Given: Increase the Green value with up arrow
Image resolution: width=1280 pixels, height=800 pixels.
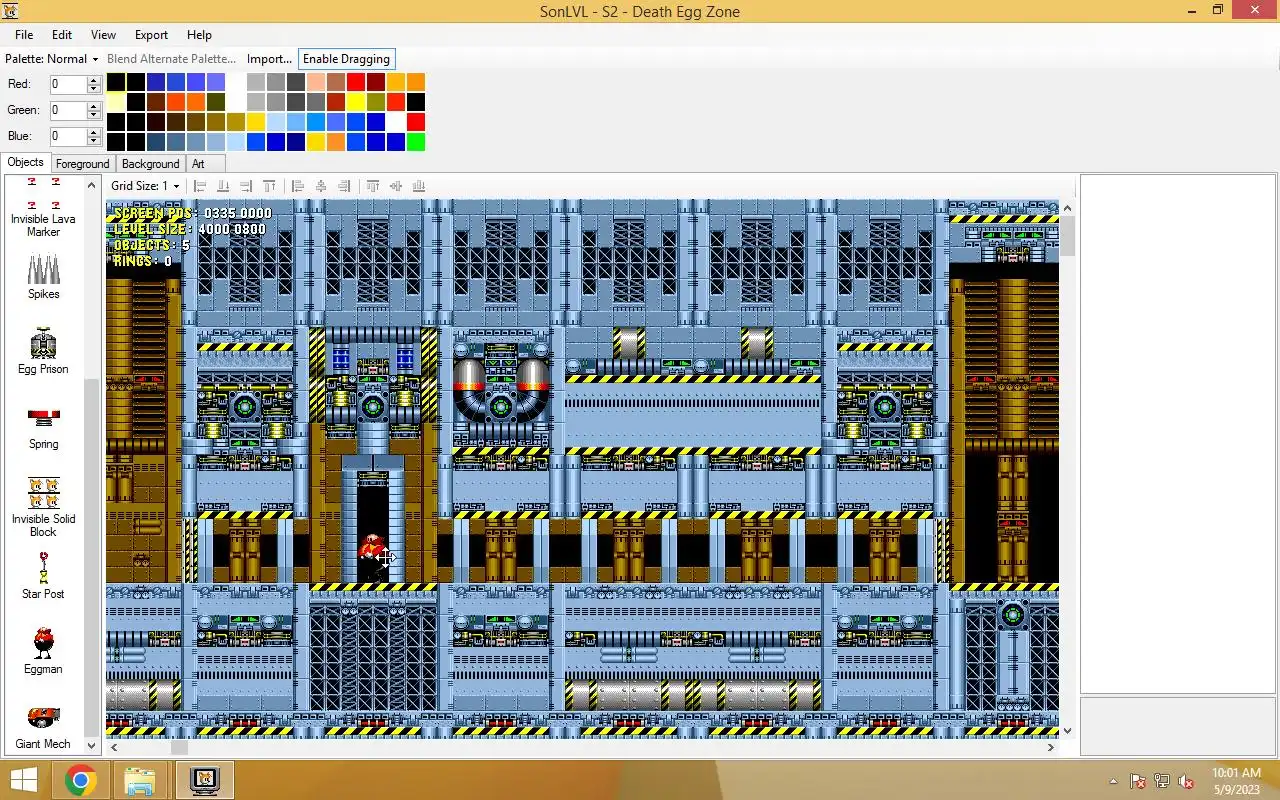Looking at the screenshot, I should [x=94, y=106].
